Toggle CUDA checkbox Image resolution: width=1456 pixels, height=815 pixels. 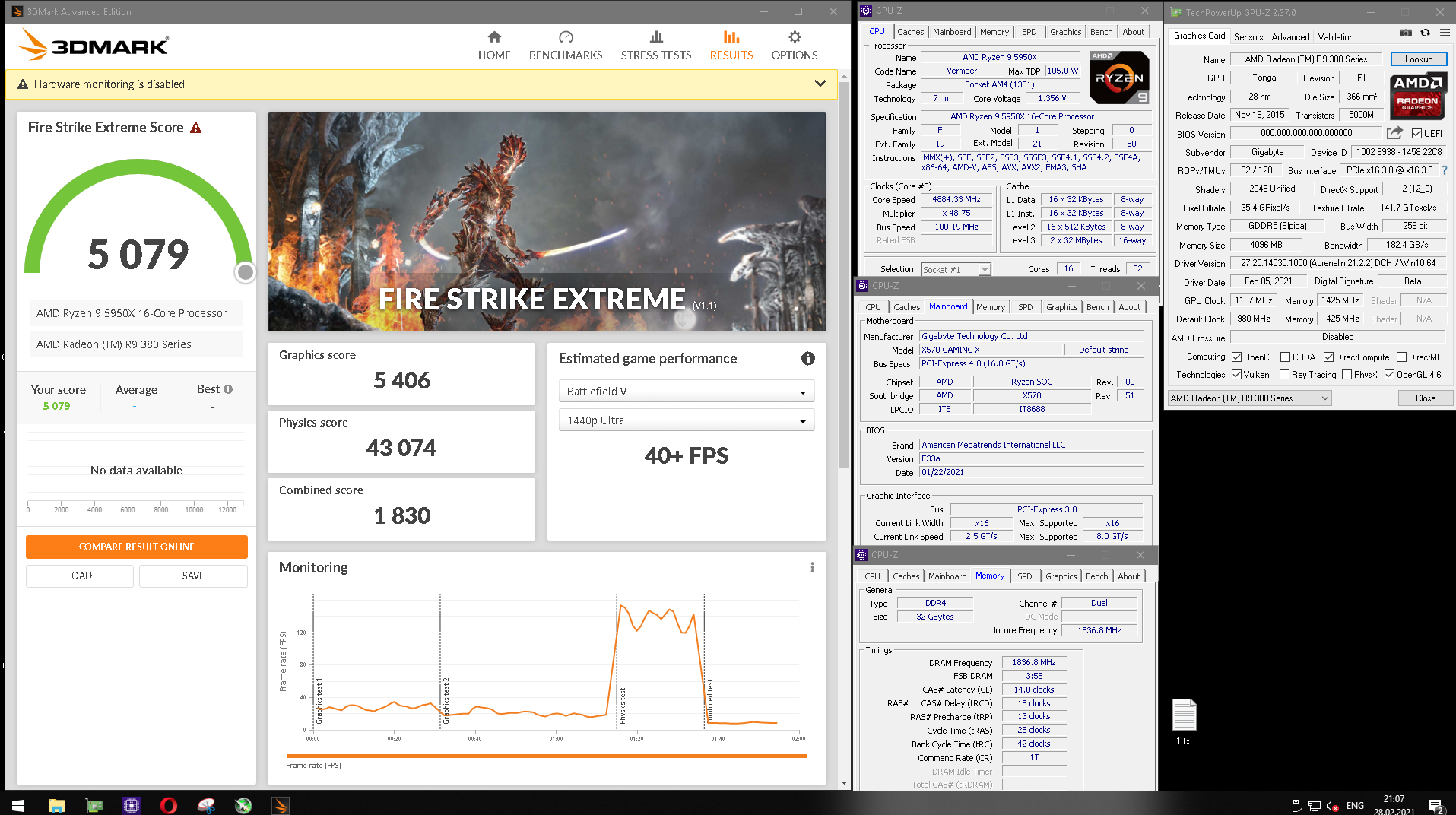pos(1286,357)
